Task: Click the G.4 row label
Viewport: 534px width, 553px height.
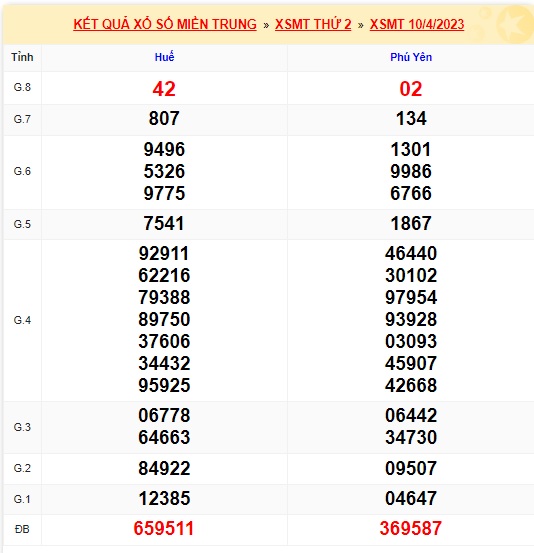Action: click(22, 320)
